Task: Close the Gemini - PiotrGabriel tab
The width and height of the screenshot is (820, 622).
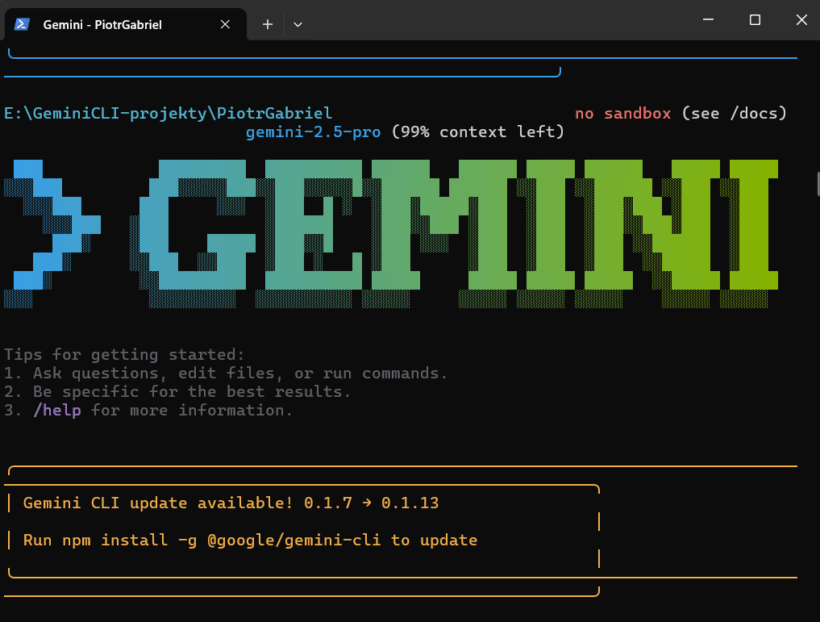Action: click(225, 25)
